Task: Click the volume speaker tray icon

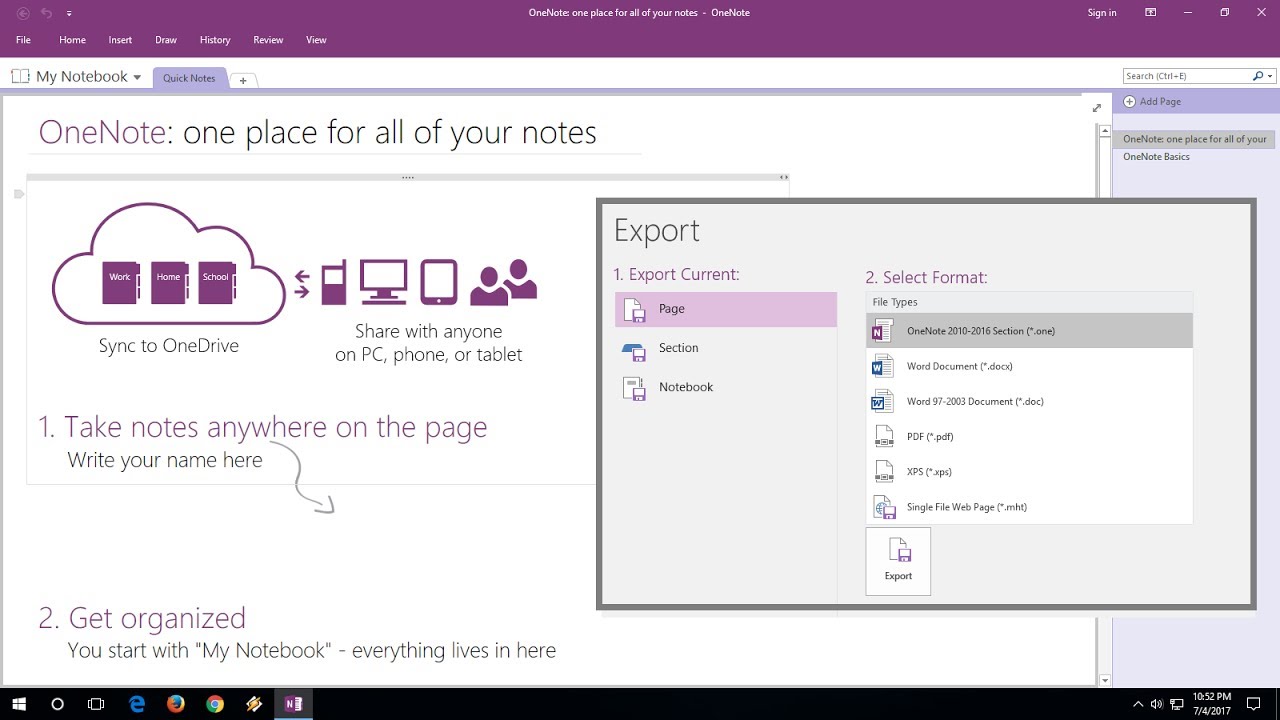Action: (1157, 704)
